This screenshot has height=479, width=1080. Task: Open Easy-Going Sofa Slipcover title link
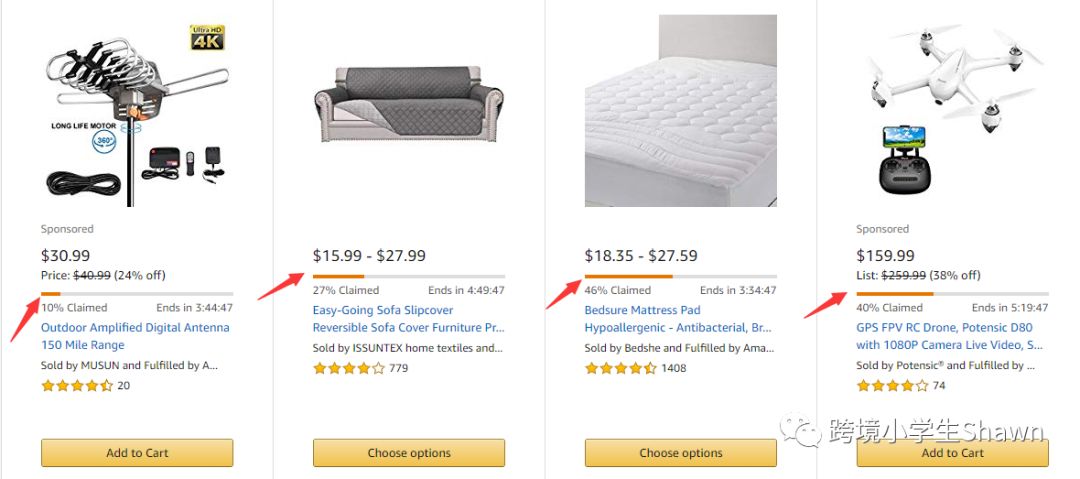[x=408, y=319]
